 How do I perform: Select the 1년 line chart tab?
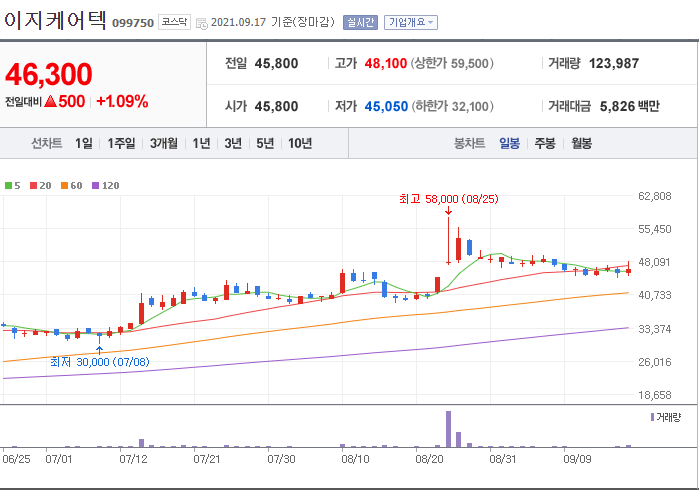click(201, 144)
